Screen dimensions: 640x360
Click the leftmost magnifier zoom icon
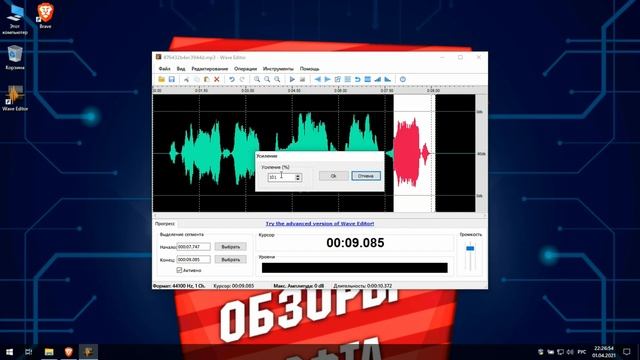tap(257, 79)
